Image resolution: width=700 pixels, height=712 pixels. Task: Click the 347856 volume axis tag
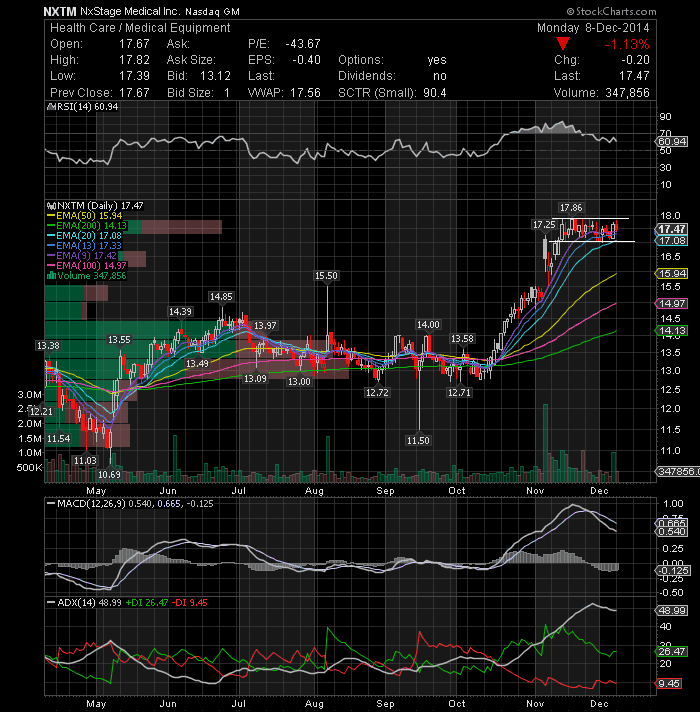[x=678, y=471]
